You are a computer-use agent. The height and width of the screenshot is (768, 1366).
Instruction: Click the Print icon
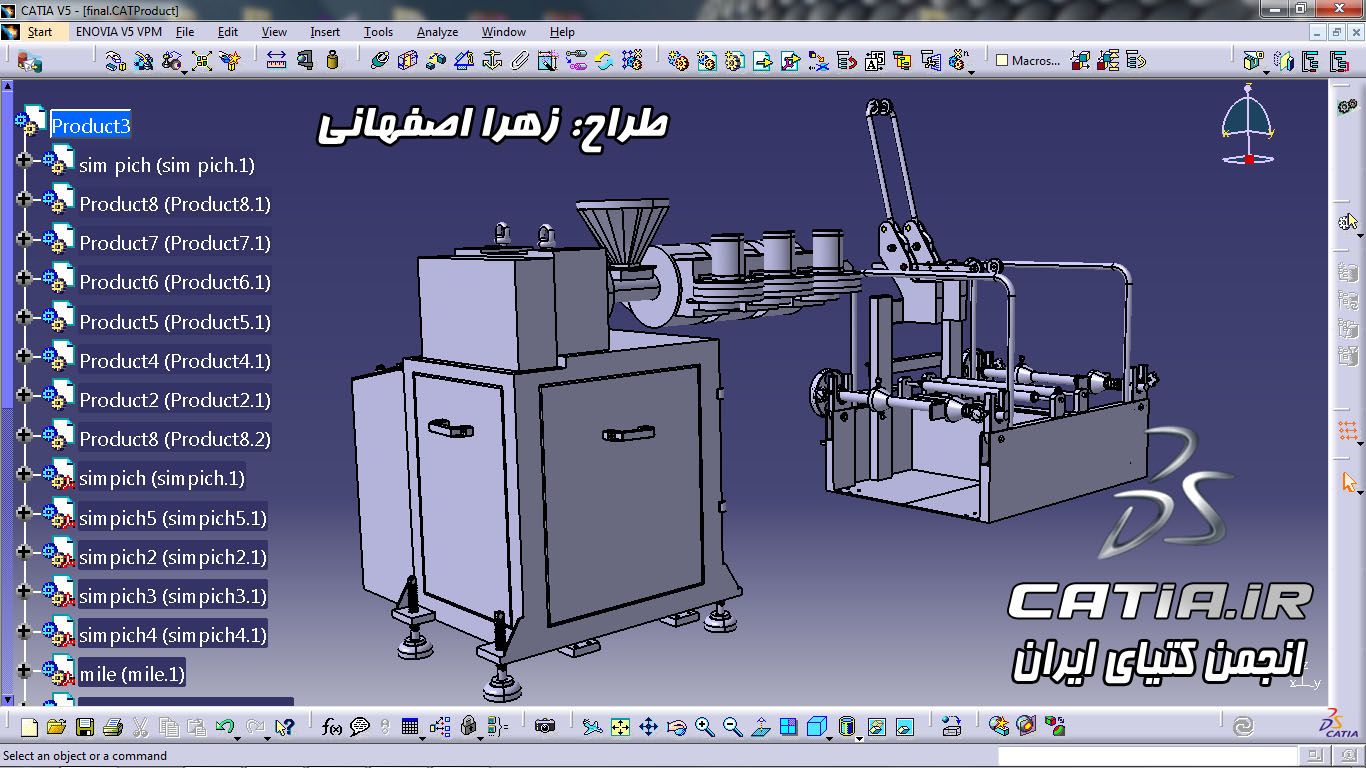[113, 727]
